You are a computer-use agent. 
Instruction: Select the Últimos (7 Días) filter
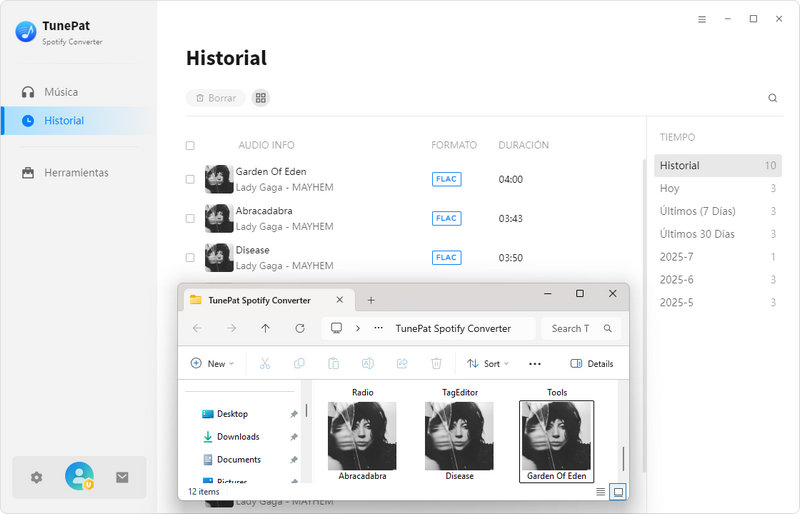(x=717, y=211)
